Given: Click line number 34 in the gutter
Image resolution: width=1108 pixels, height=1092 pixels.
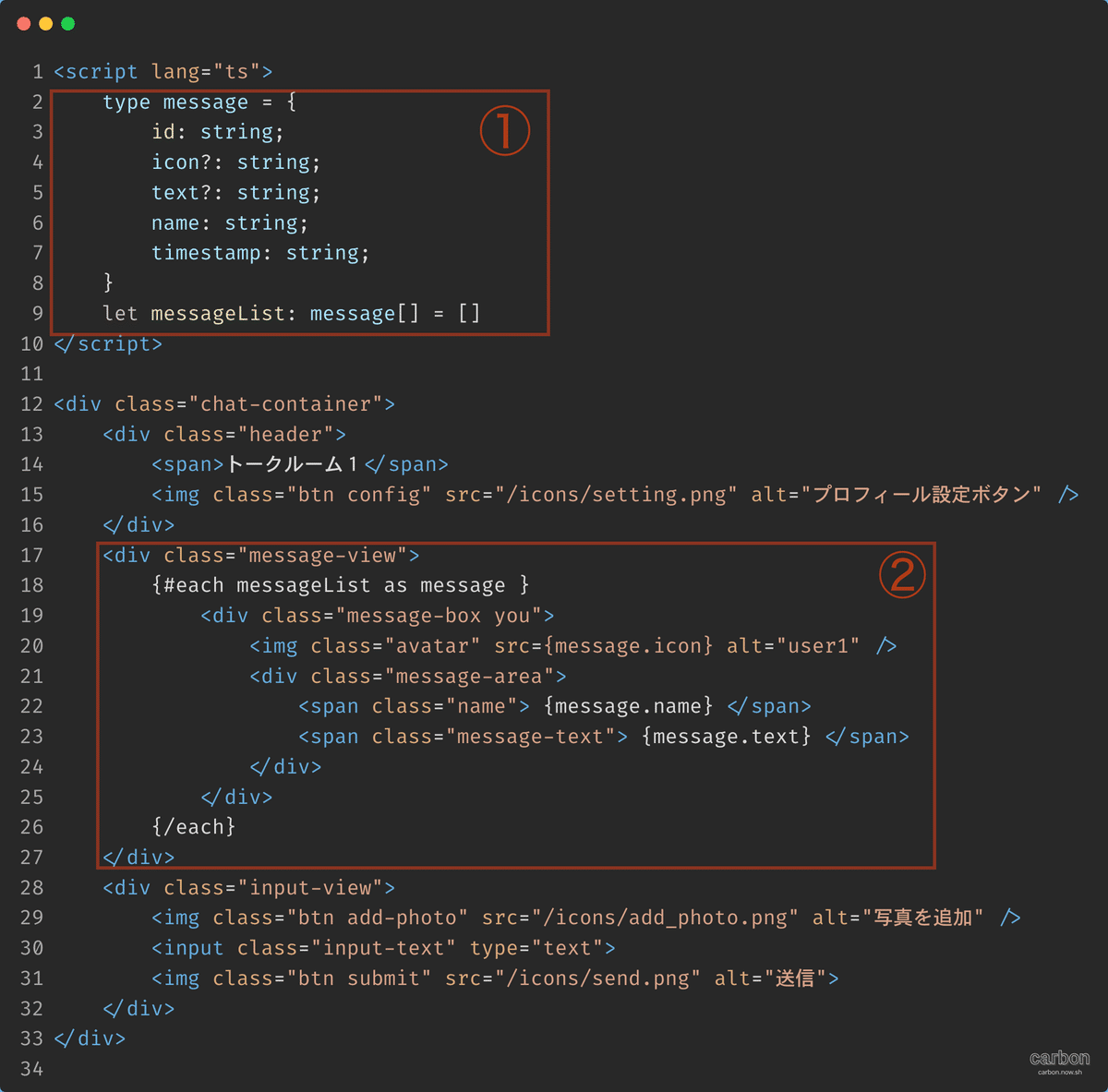Looking at the screenshot, I should (31, 1069).
